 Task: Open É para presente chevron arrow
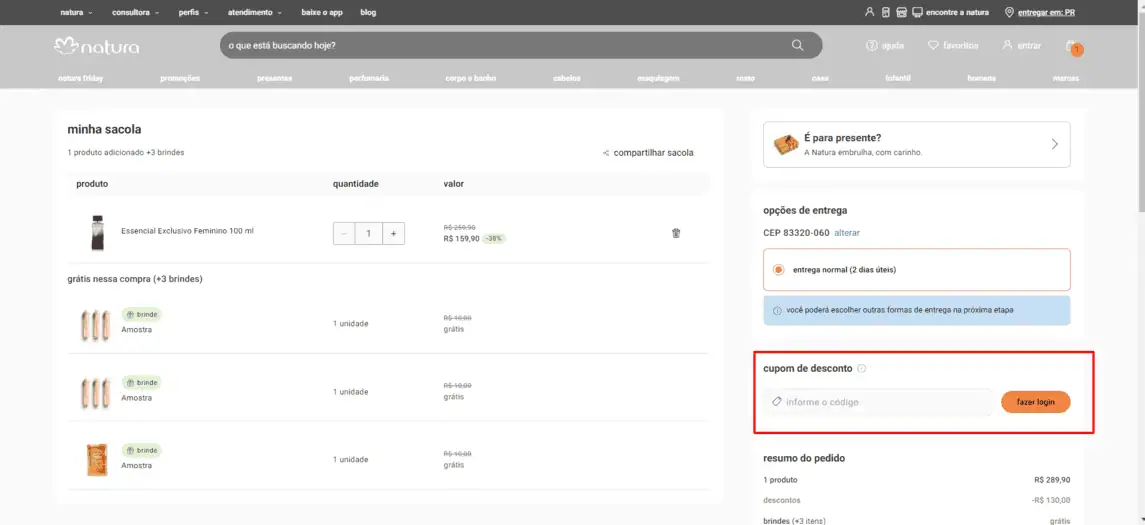coord(1054,144)
